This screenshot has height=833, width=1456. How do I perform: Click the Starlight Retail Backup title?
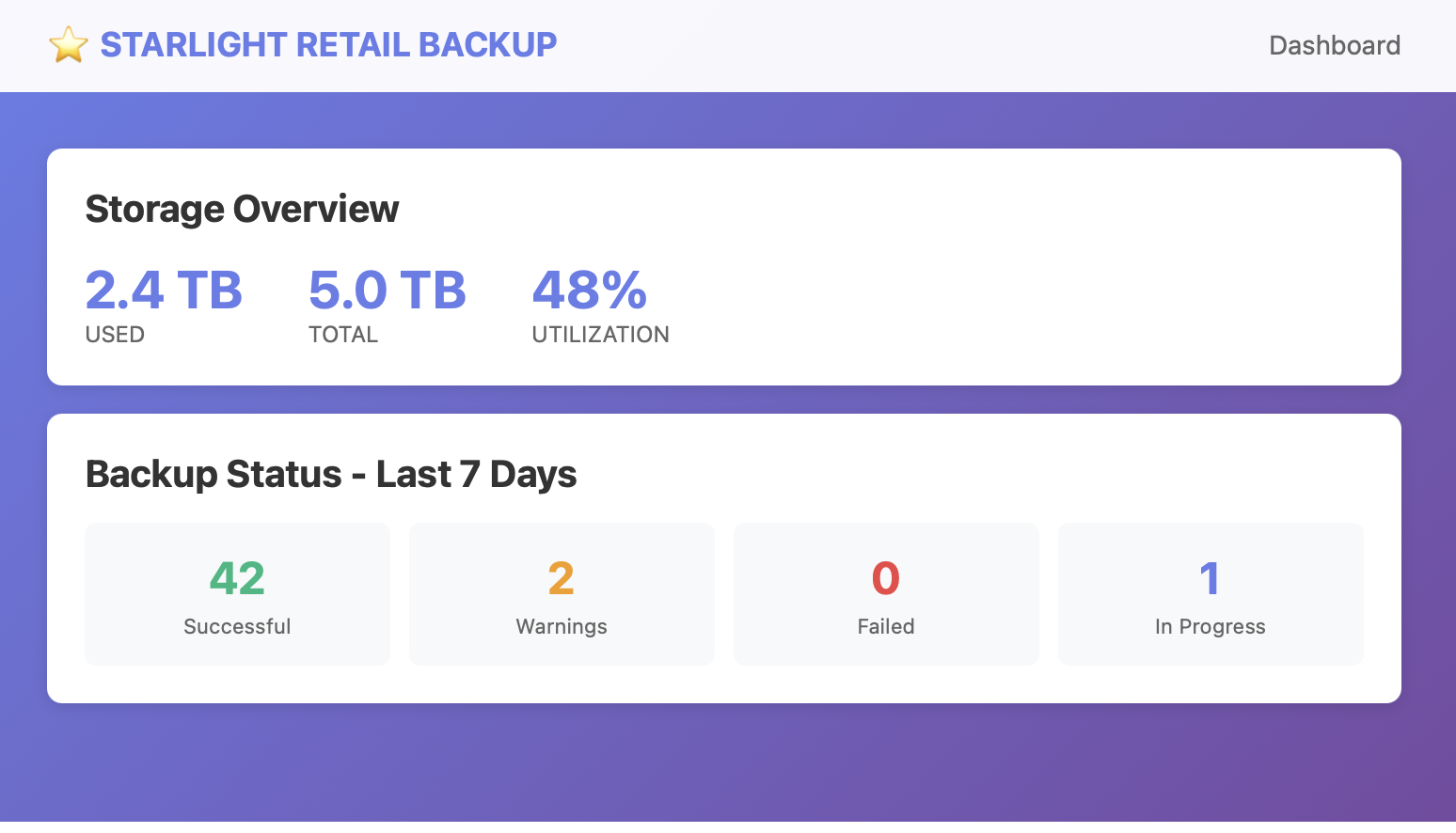click(x=328, y=45)
